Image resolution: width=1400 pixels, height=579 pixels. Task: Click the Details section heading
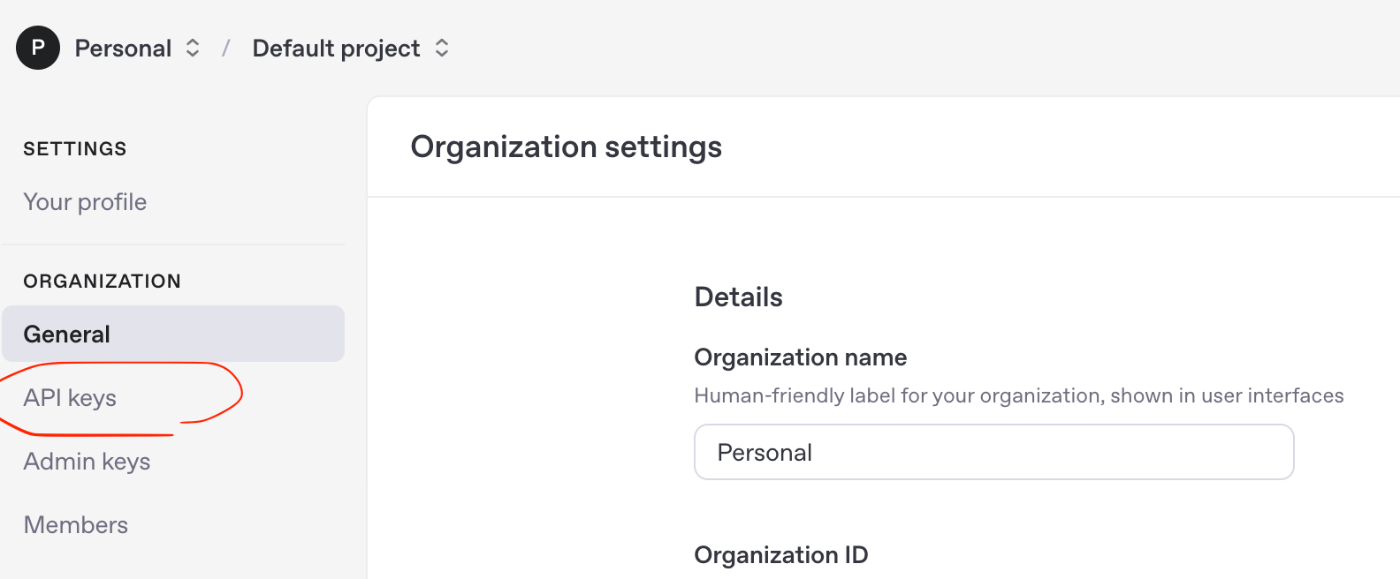738,297
